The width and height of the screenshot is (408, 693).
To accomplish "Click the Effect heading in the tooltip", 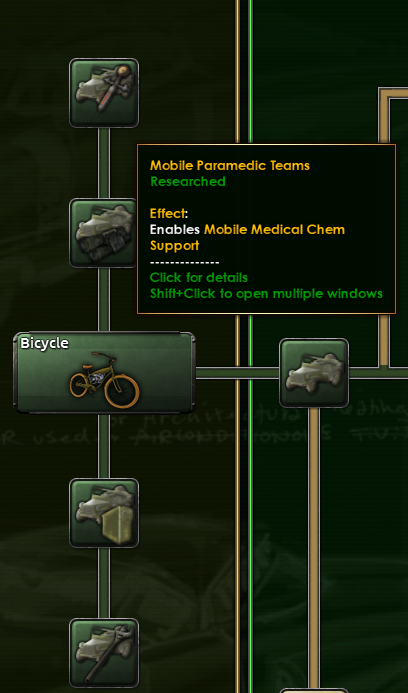I will [168, 214].
